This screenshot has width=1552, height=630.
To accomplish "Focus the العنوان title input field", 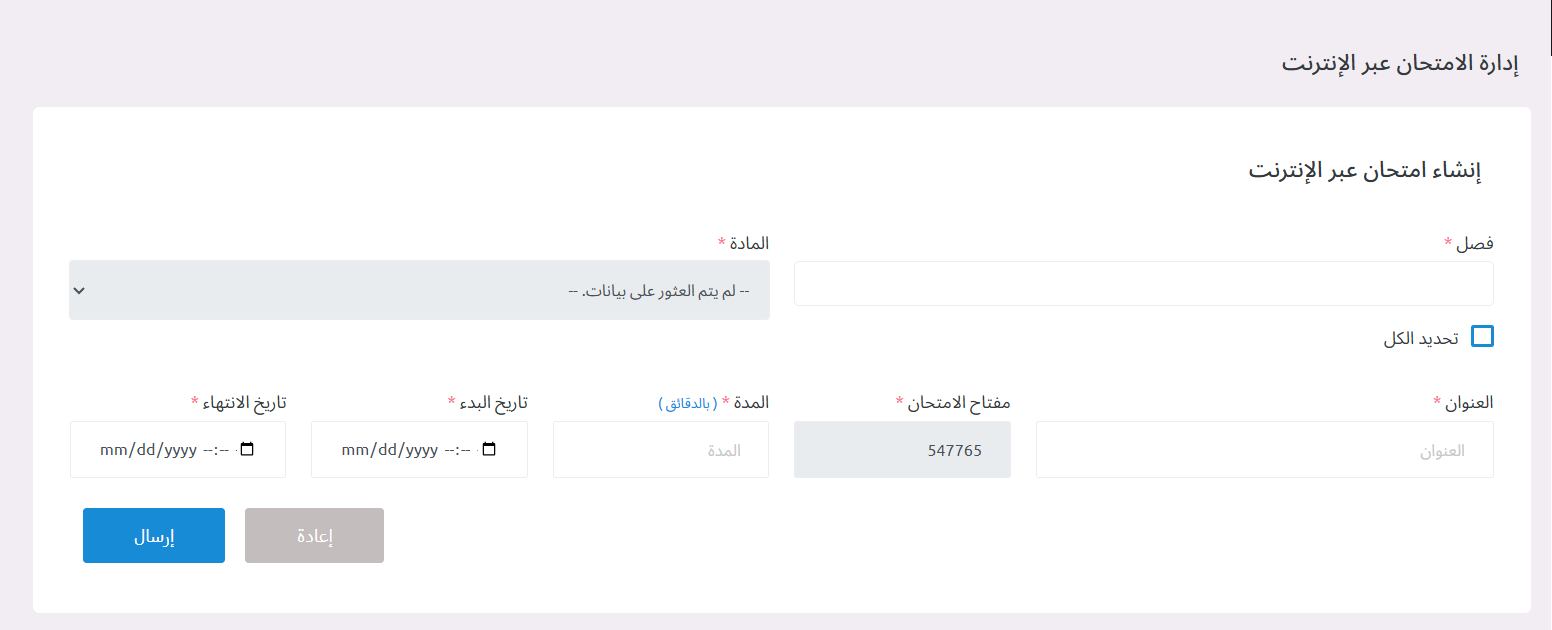I will point(1263,449).
